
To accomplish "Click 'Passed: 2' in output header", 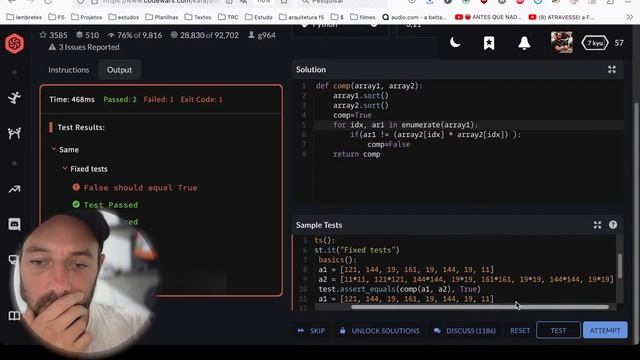I will pos(120,99).
